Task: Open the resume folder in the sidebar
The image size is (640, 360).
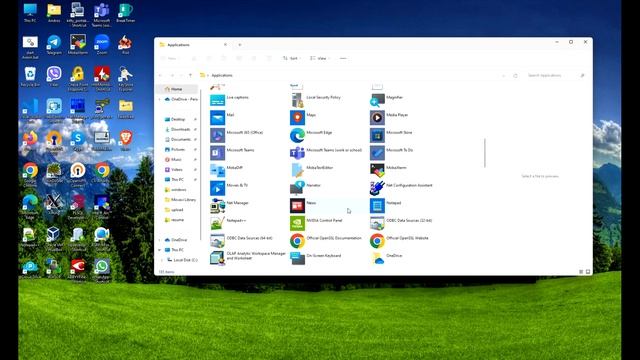Action: tap(178, 220)
